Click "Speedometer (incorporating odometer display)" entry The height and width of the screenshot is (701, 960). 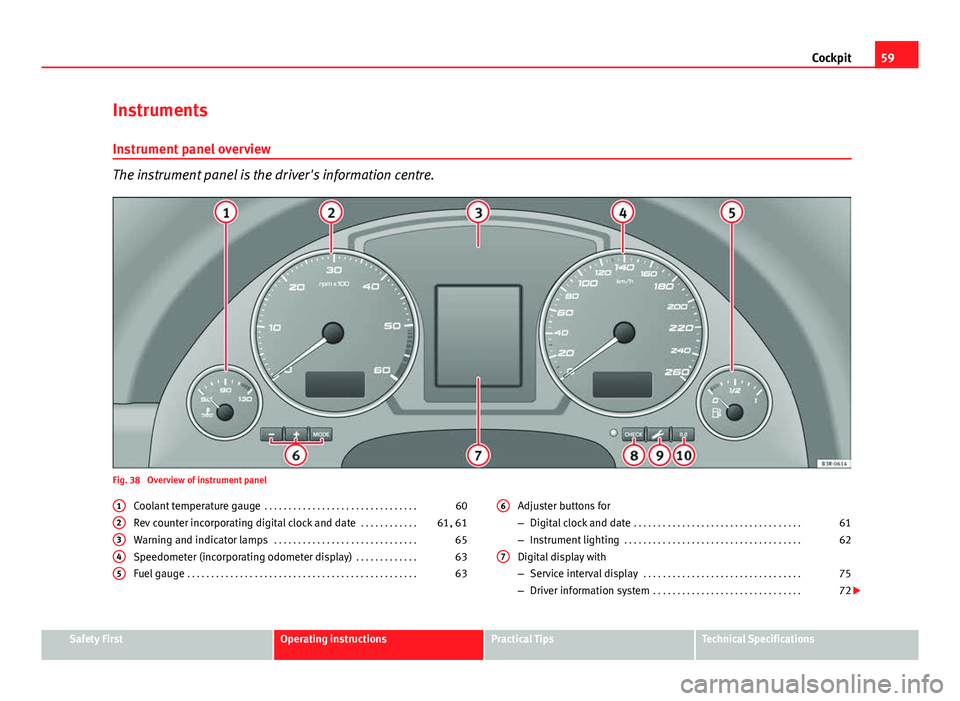pos(242,557)
